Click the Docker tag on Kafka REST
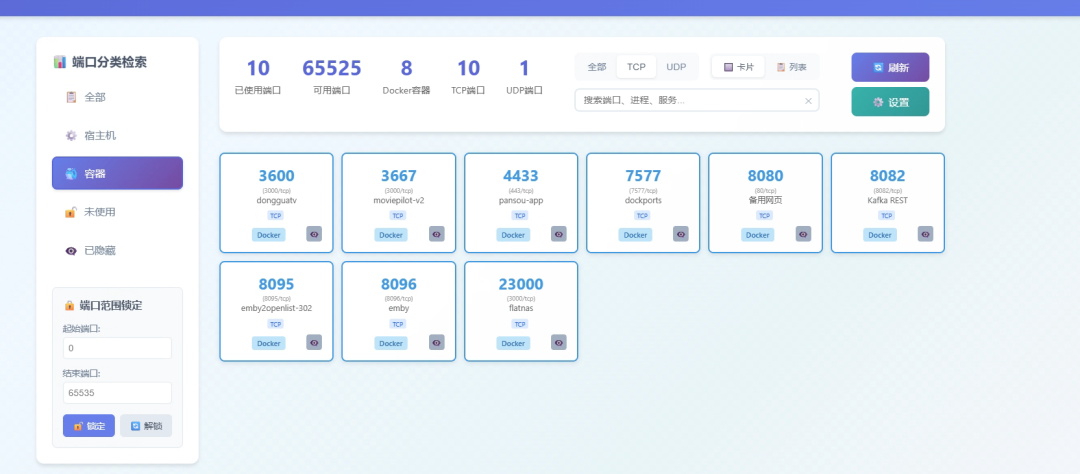1080x474 pixels. (x=879, y=235)
